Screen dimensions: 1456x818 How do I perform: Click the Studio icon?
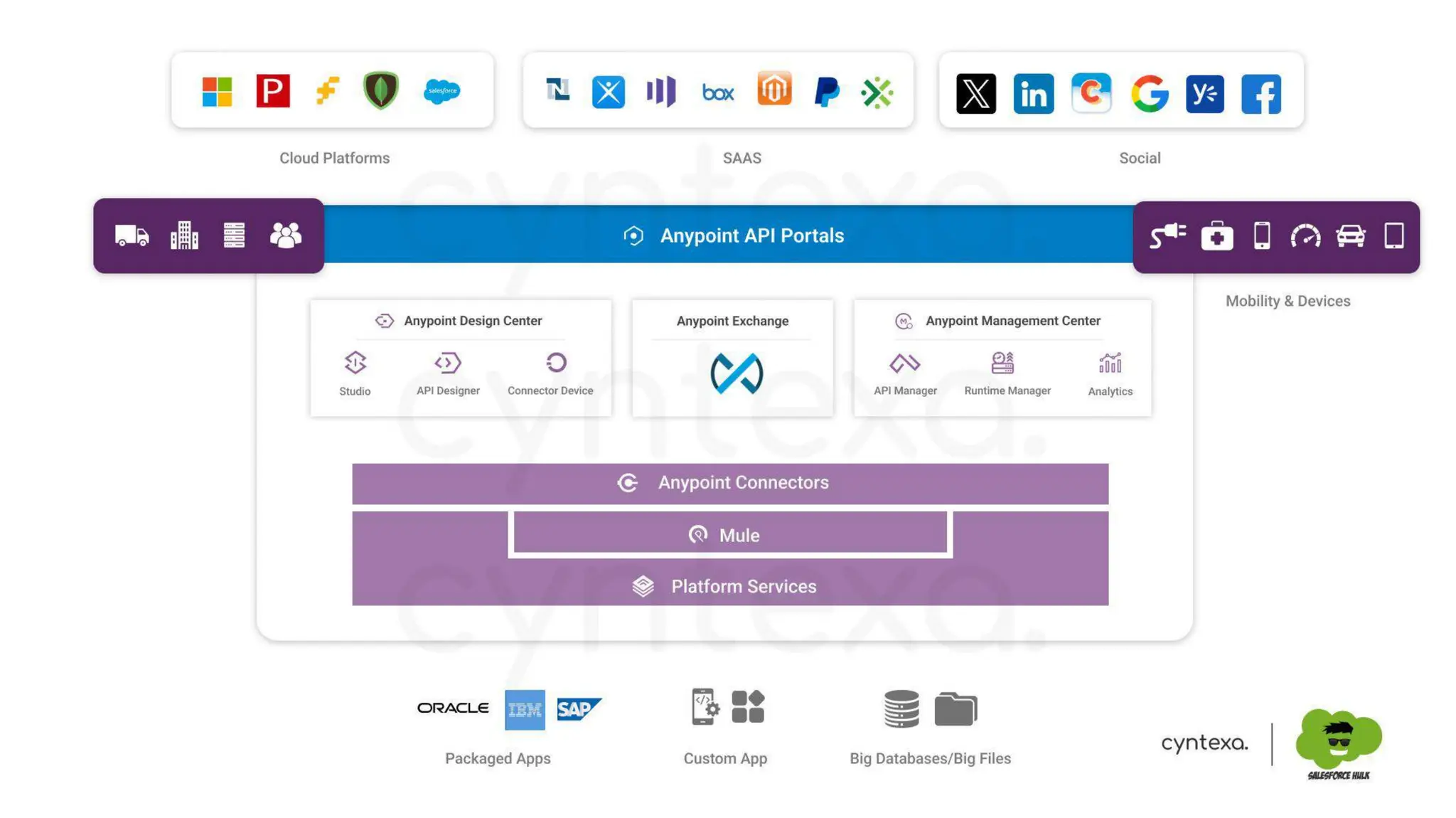click(x=355, y=363)
